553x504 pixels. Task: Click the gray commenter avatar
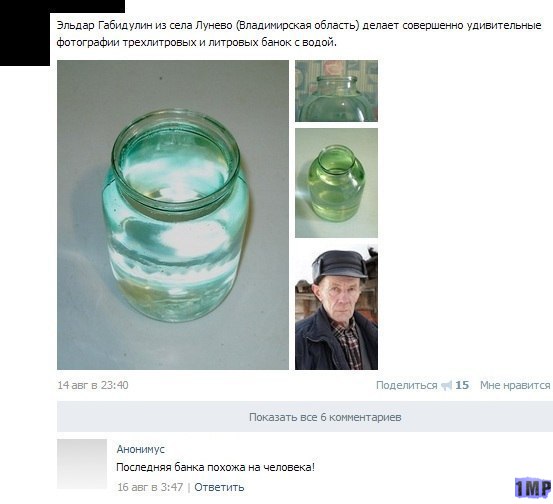pos(82,464)
